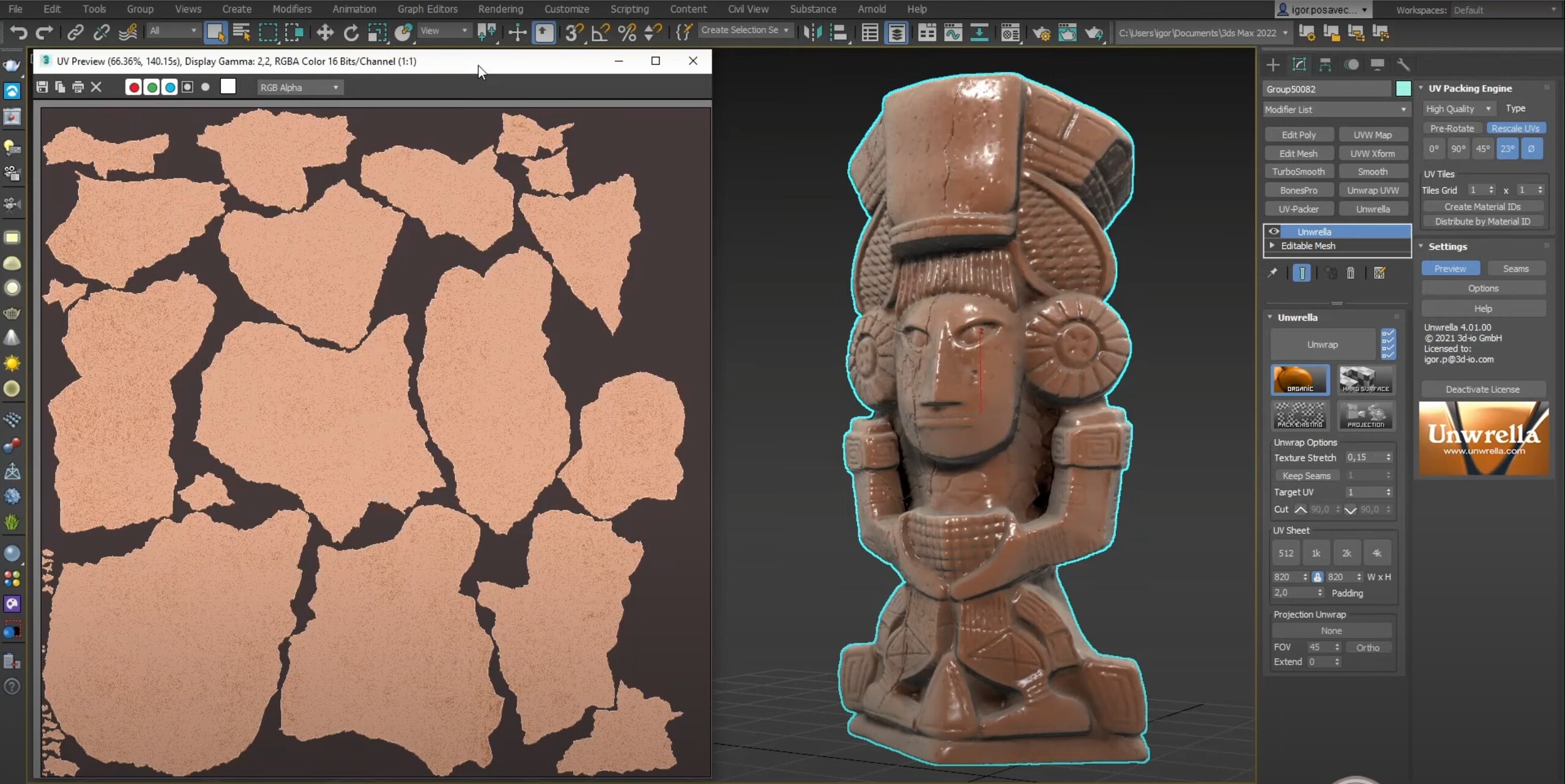1565x784 pixels.
Task: Open the Hierarchy command panel tab
Action: coord(1325,64)
